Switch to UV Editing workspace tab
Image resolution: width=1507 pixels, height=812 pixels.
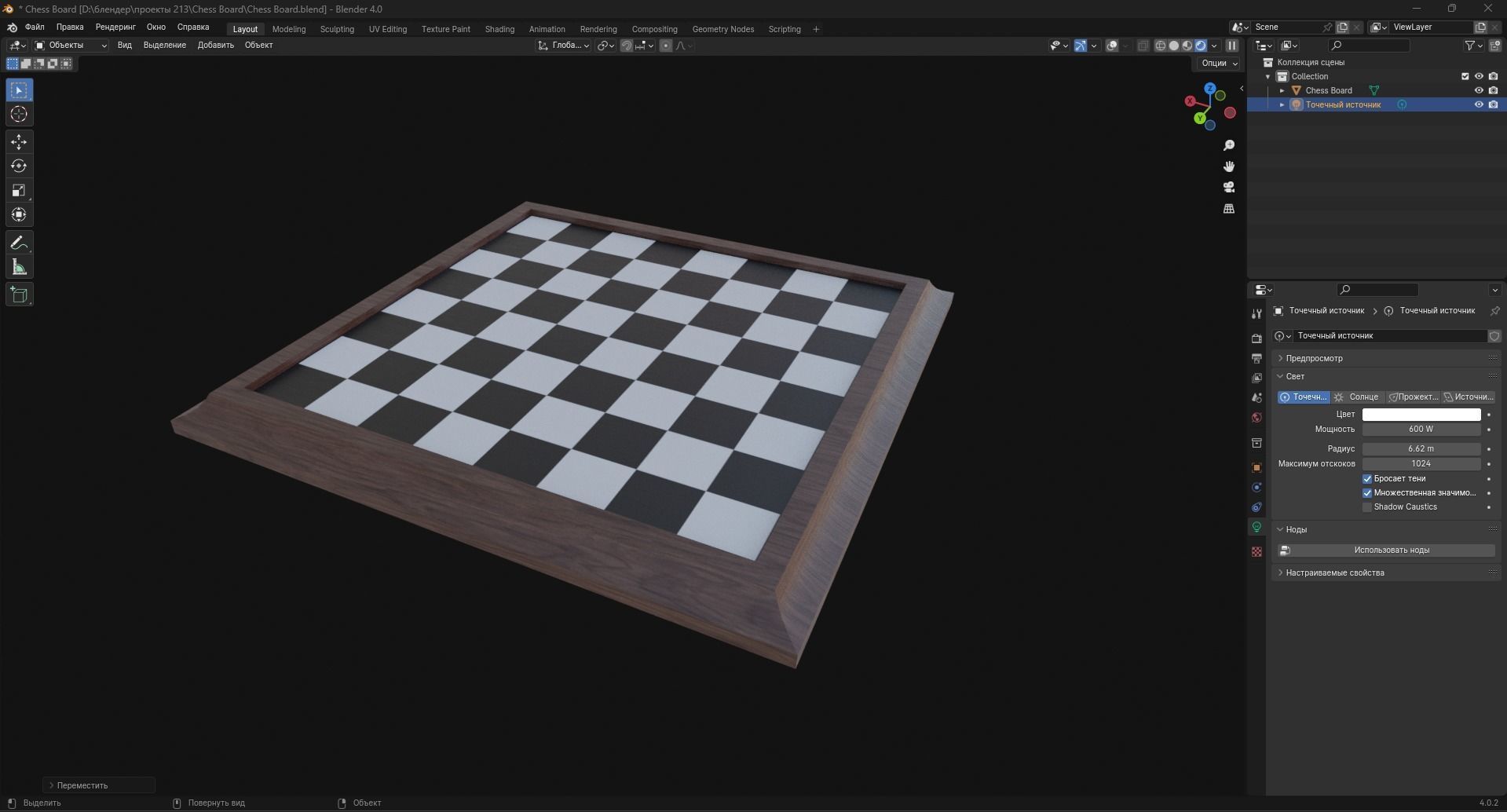click(x=388, y=29)
